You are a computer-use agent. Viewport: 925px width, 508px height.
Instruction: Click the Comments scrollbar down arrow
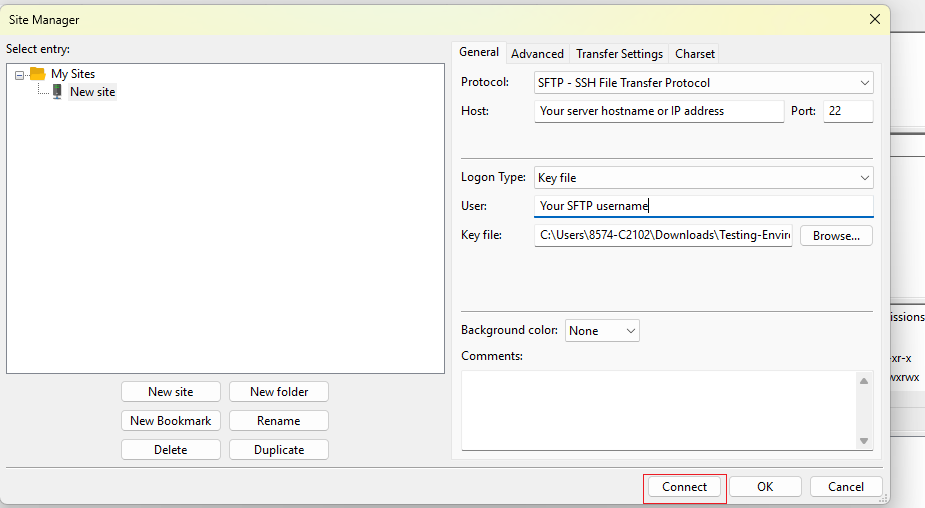pos(864,441)
